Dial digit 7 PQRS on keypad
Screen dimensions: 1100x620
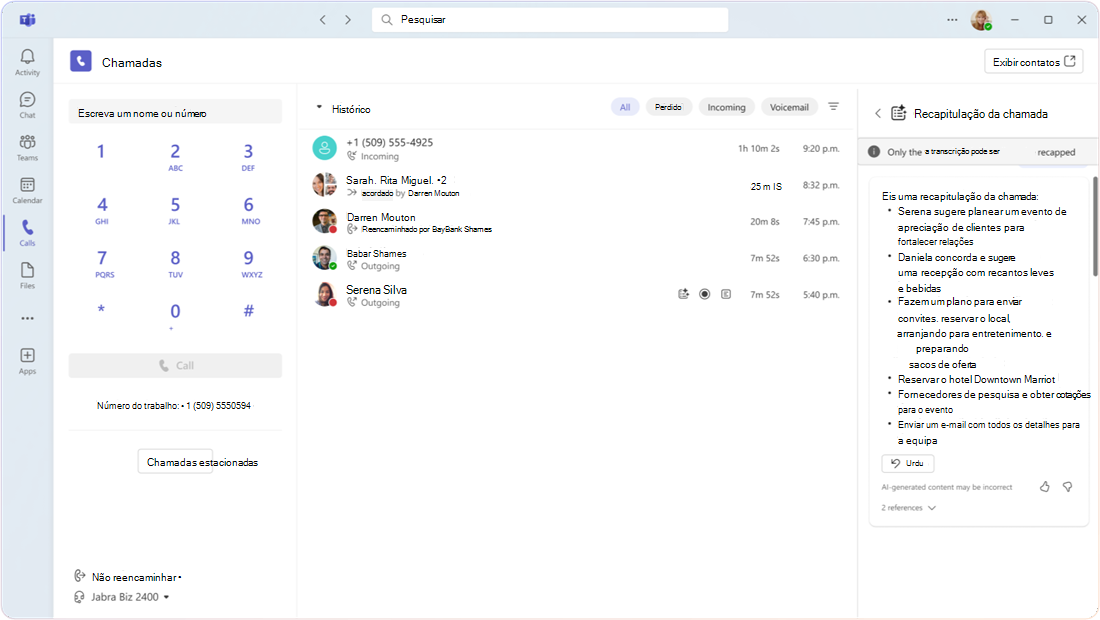pyautogui.click(x=102, y=263)
